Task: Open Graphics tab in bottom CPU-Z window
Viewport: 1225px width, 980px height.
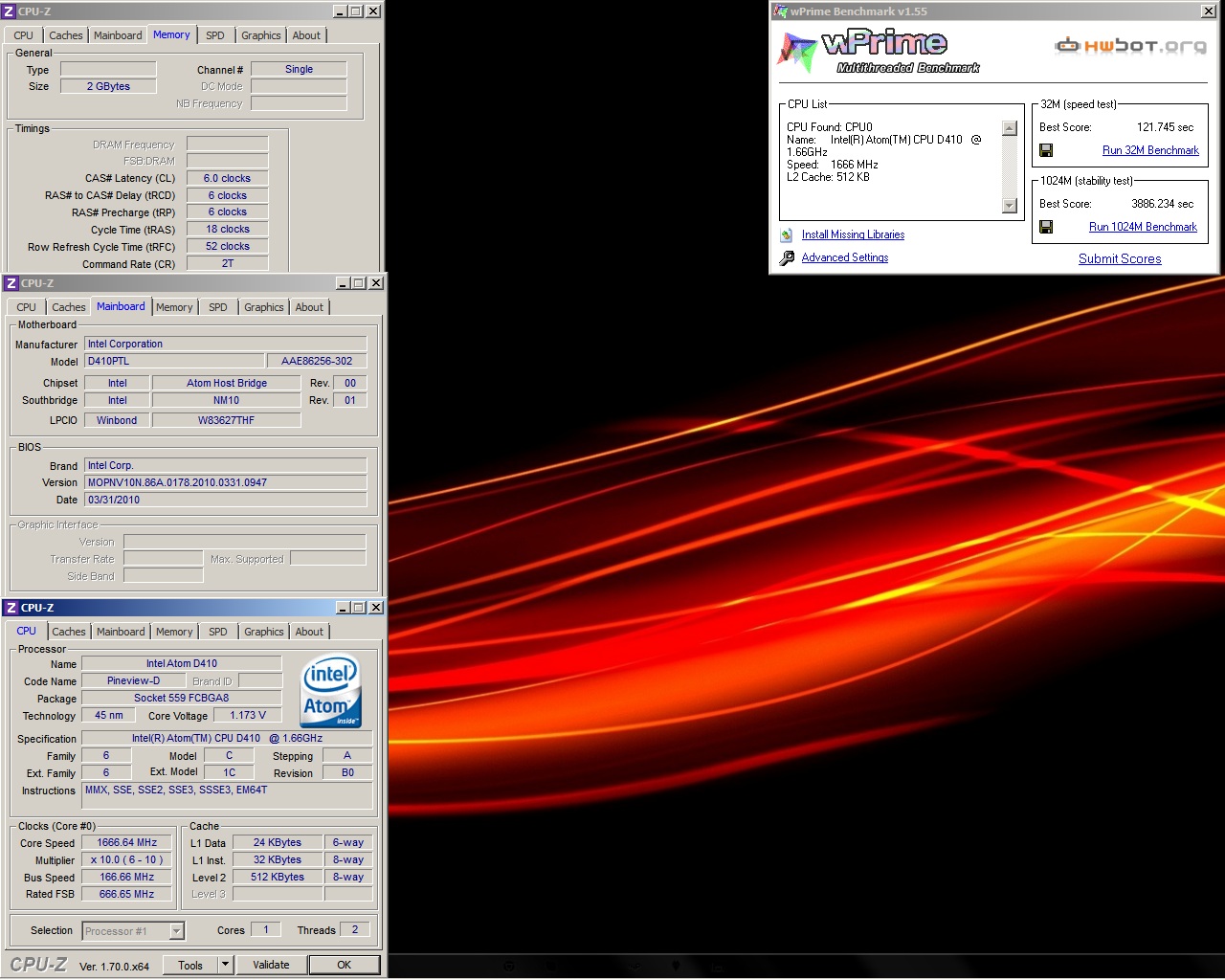Action: click(x=264, y=632)
